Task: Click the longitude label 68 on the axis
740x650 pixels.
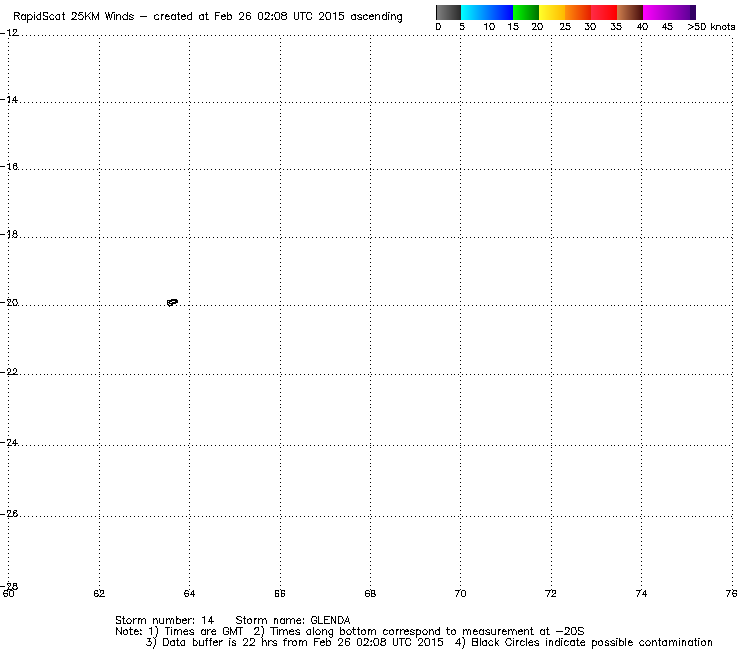Action: coord(370,593)
